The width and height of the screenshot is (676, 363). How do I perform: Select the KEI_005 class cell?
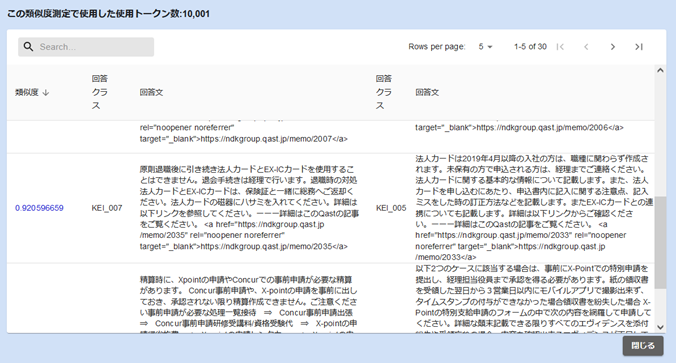(391, 208)
